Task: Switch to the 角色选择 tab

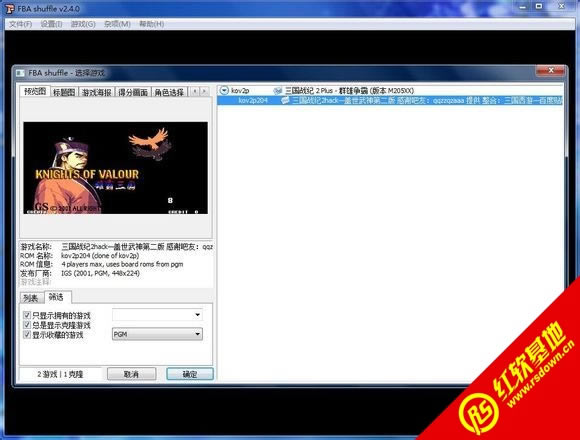Action: tap(169, 92)
